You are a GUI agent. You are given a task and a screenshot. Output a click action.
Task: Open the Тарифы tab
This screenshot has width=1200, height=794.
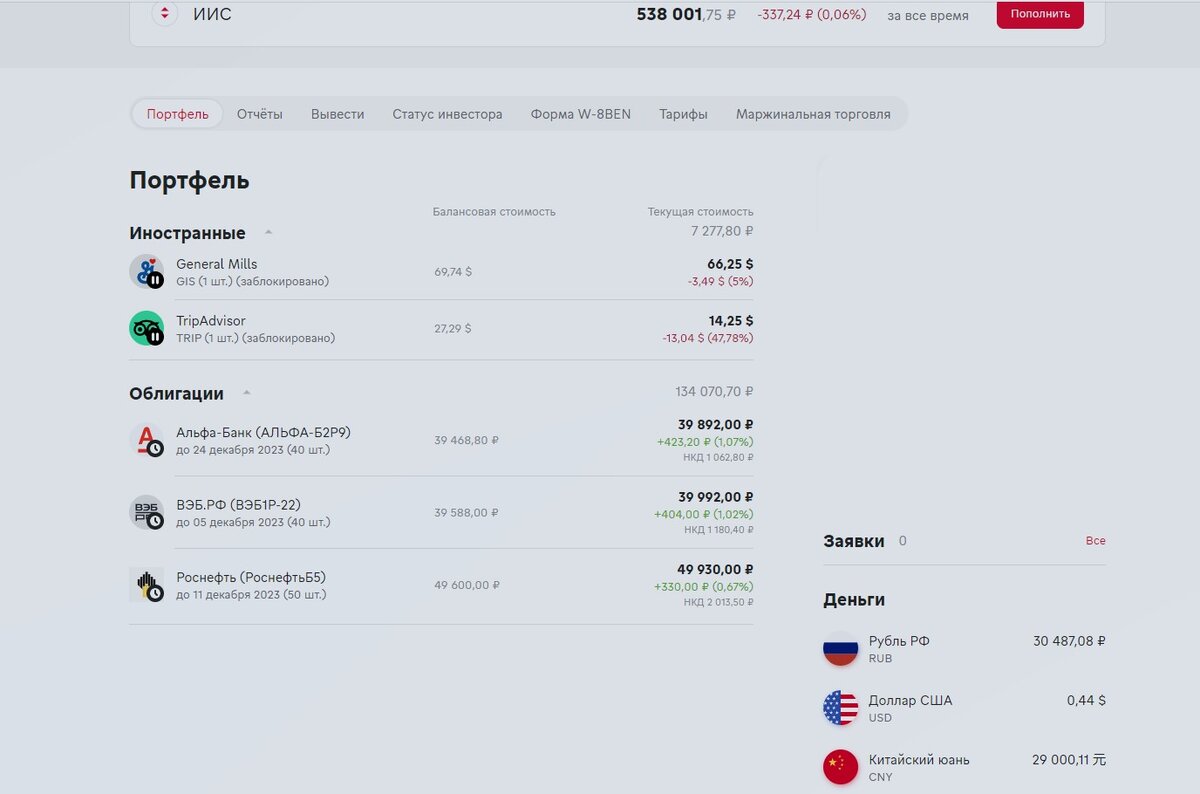click(683, 114)
